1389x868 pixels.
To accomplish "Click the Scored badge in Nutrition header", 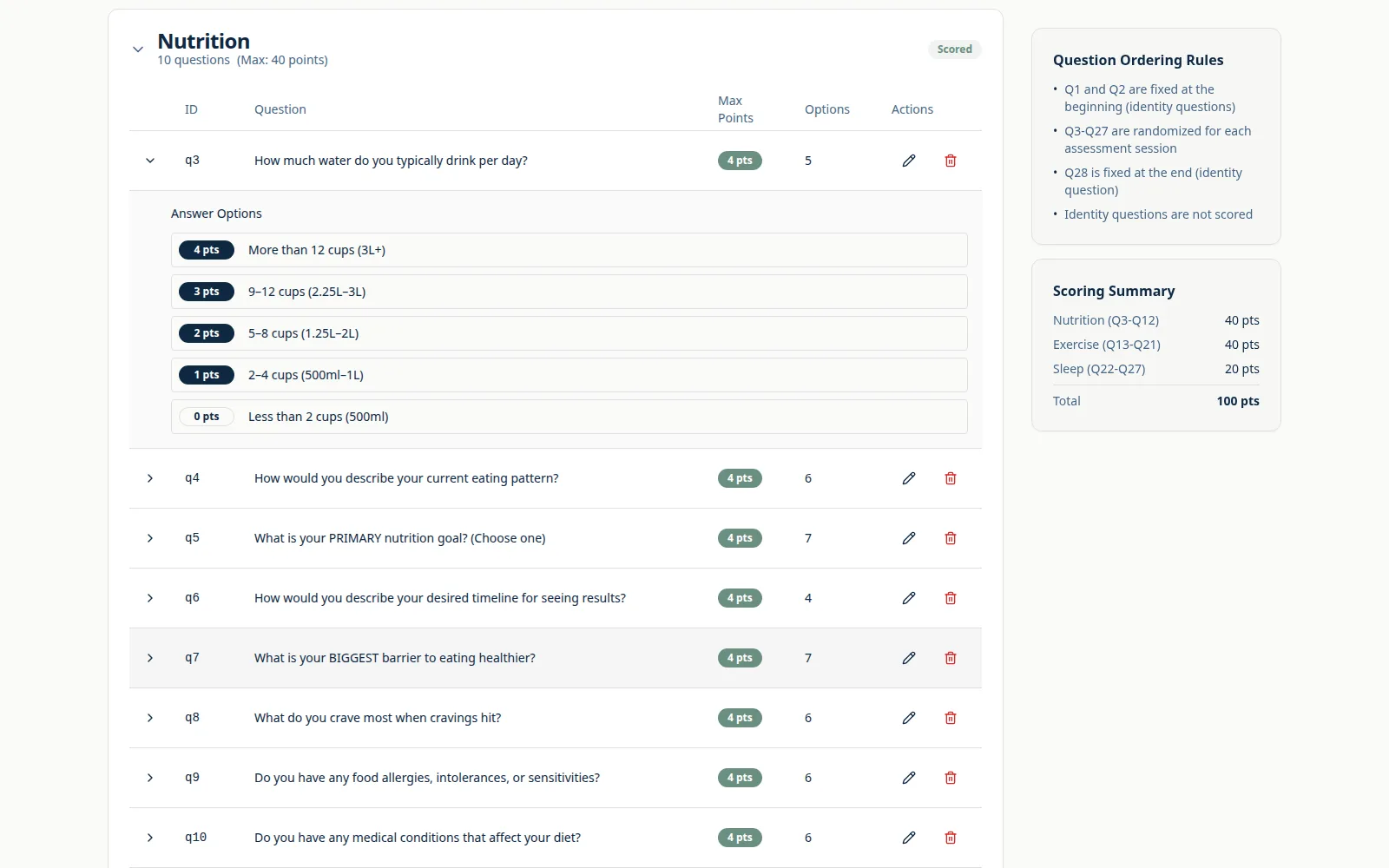I will pyautogui.click(x=954, y=49).
